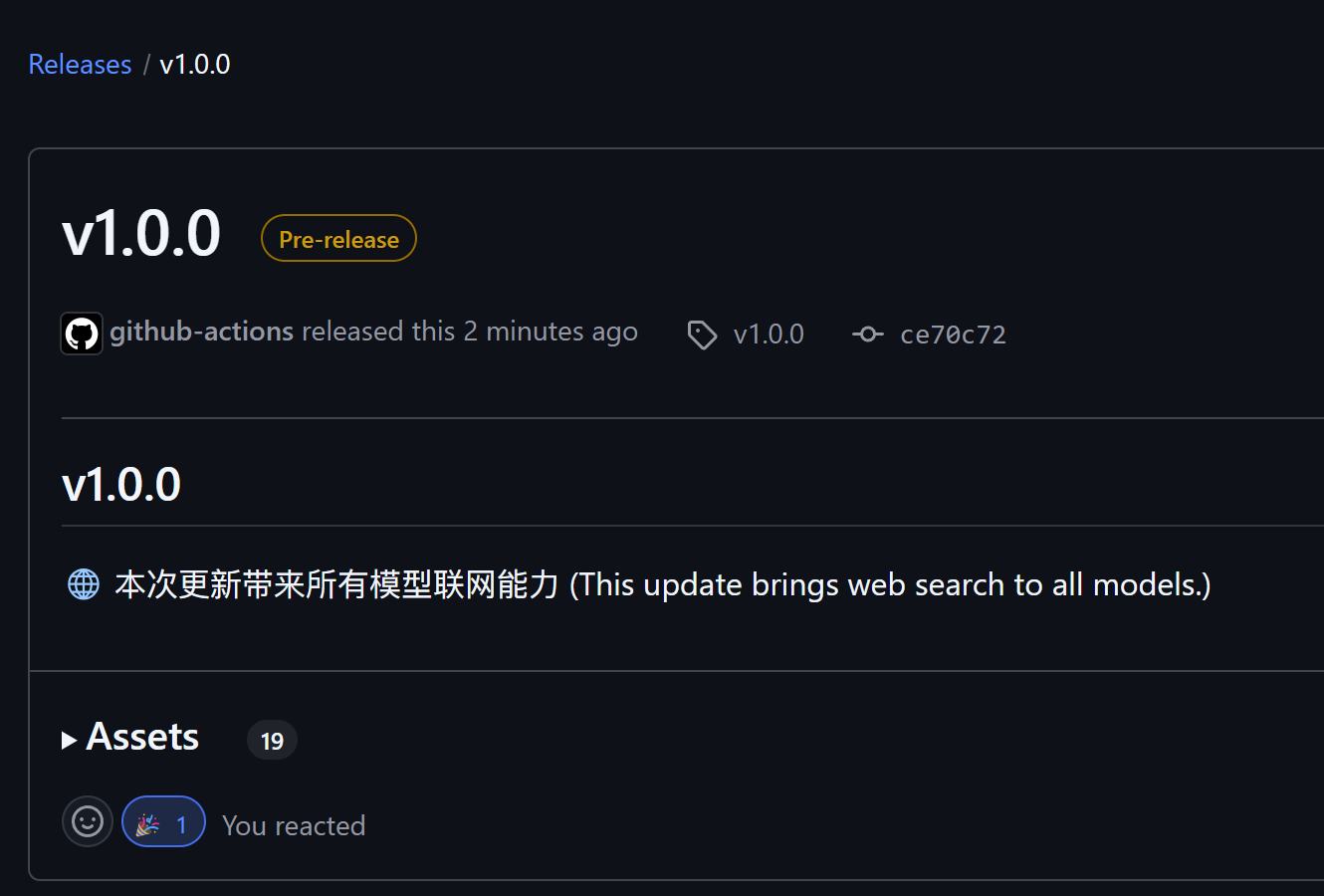This screenshot has height=896, width=1324.
Task: Open the large v1.0.0 release title
Action: coord(141,235)
